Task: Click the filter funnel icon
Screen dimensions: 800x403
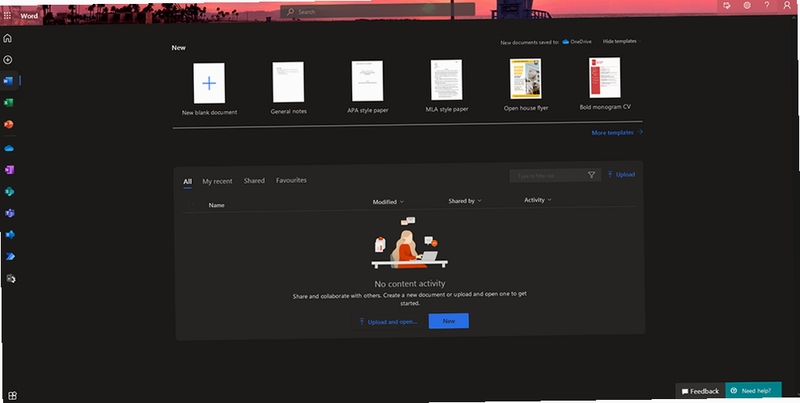Action: (x=591, y=175)
